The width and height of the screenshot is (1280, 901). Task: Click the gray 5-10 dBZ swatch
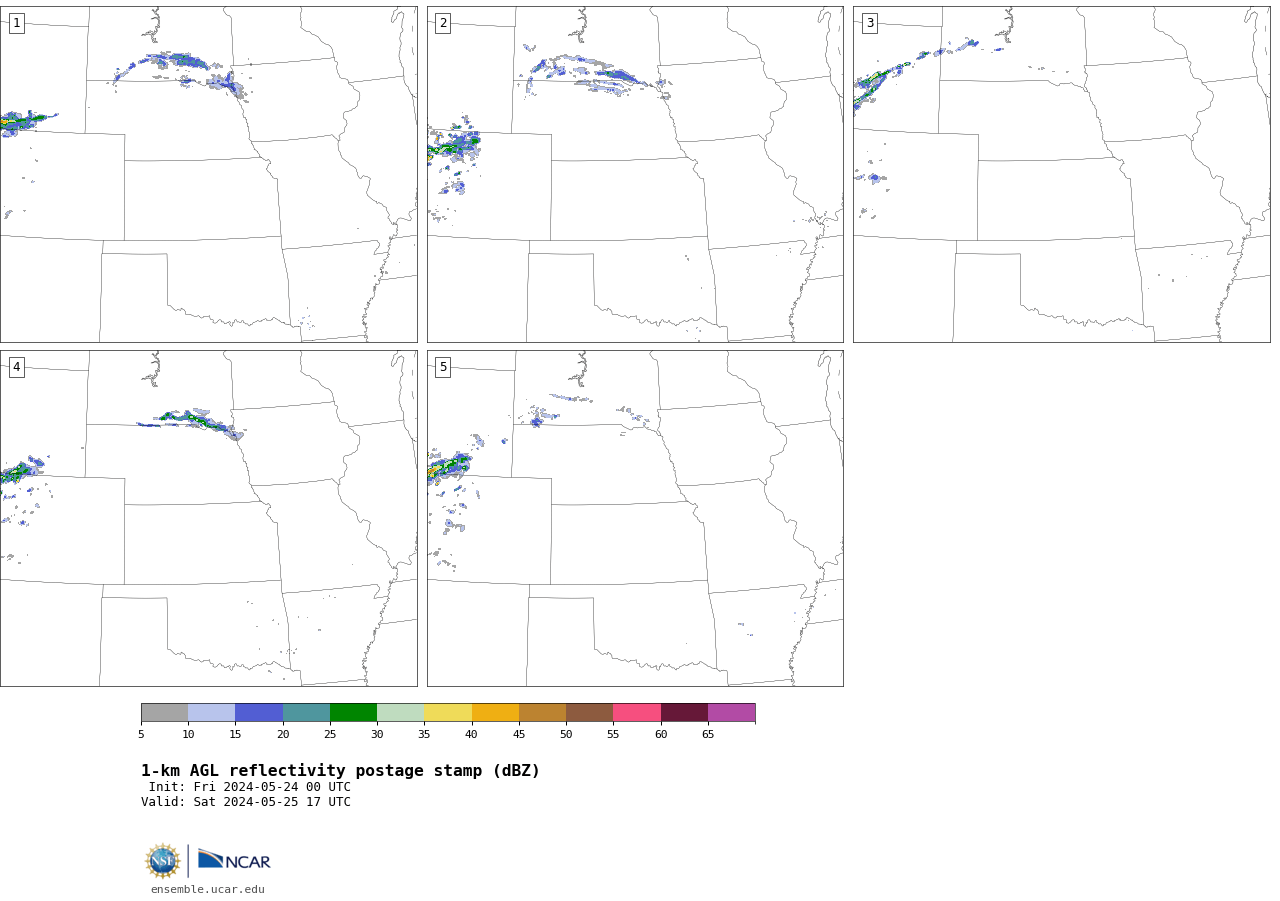[164, 712]
